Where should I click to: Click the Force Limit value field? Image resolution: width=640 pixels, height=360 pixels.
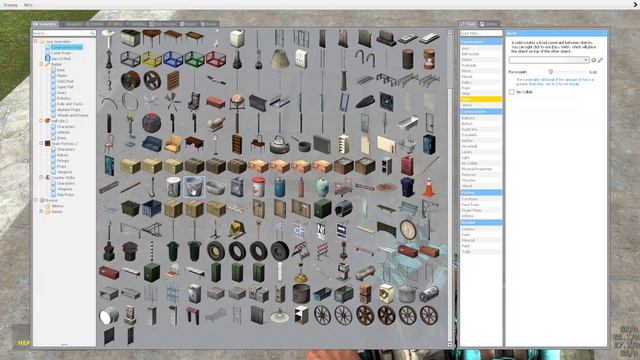tap(592, 72)
